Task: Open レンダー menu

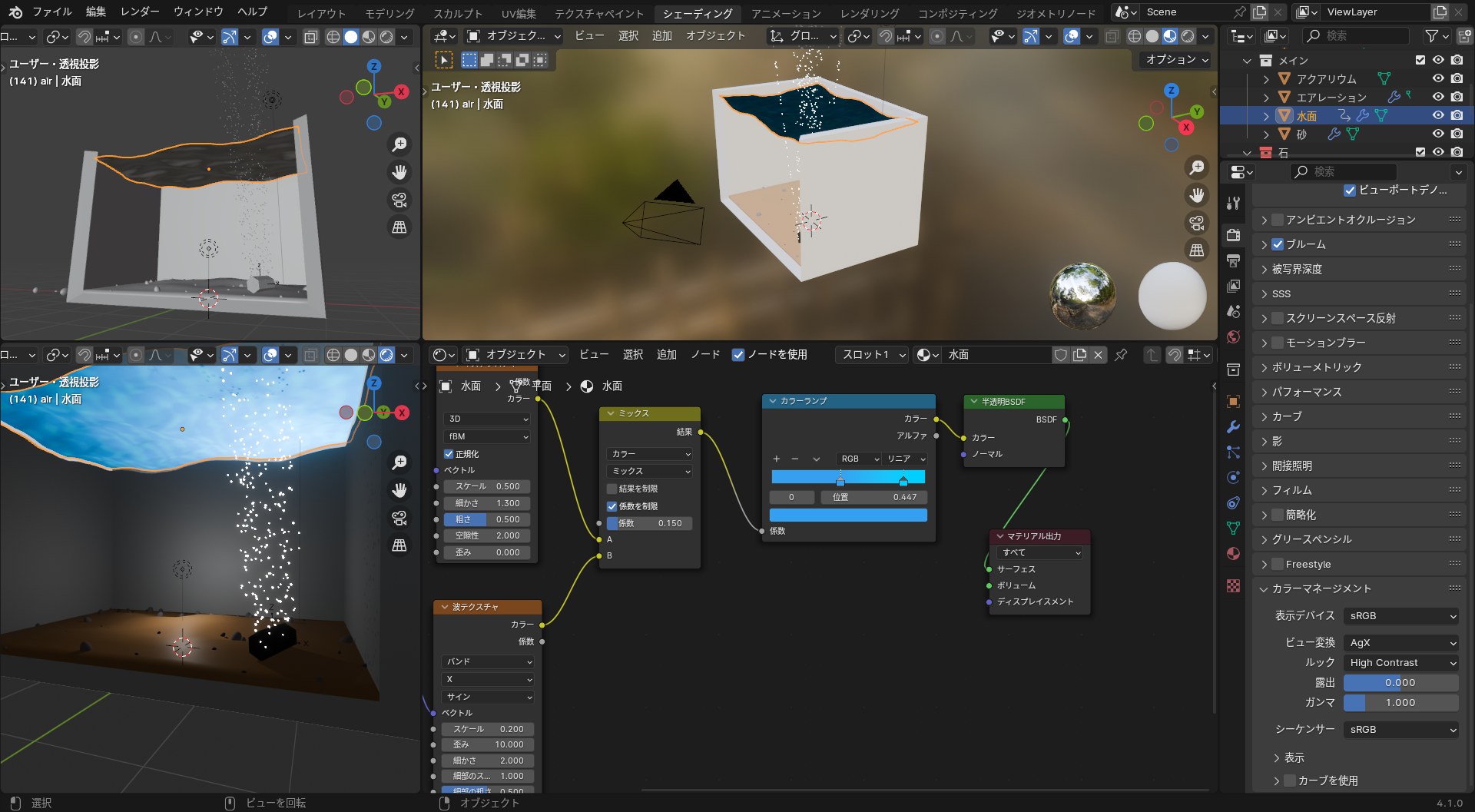Action: pos(140,12)
